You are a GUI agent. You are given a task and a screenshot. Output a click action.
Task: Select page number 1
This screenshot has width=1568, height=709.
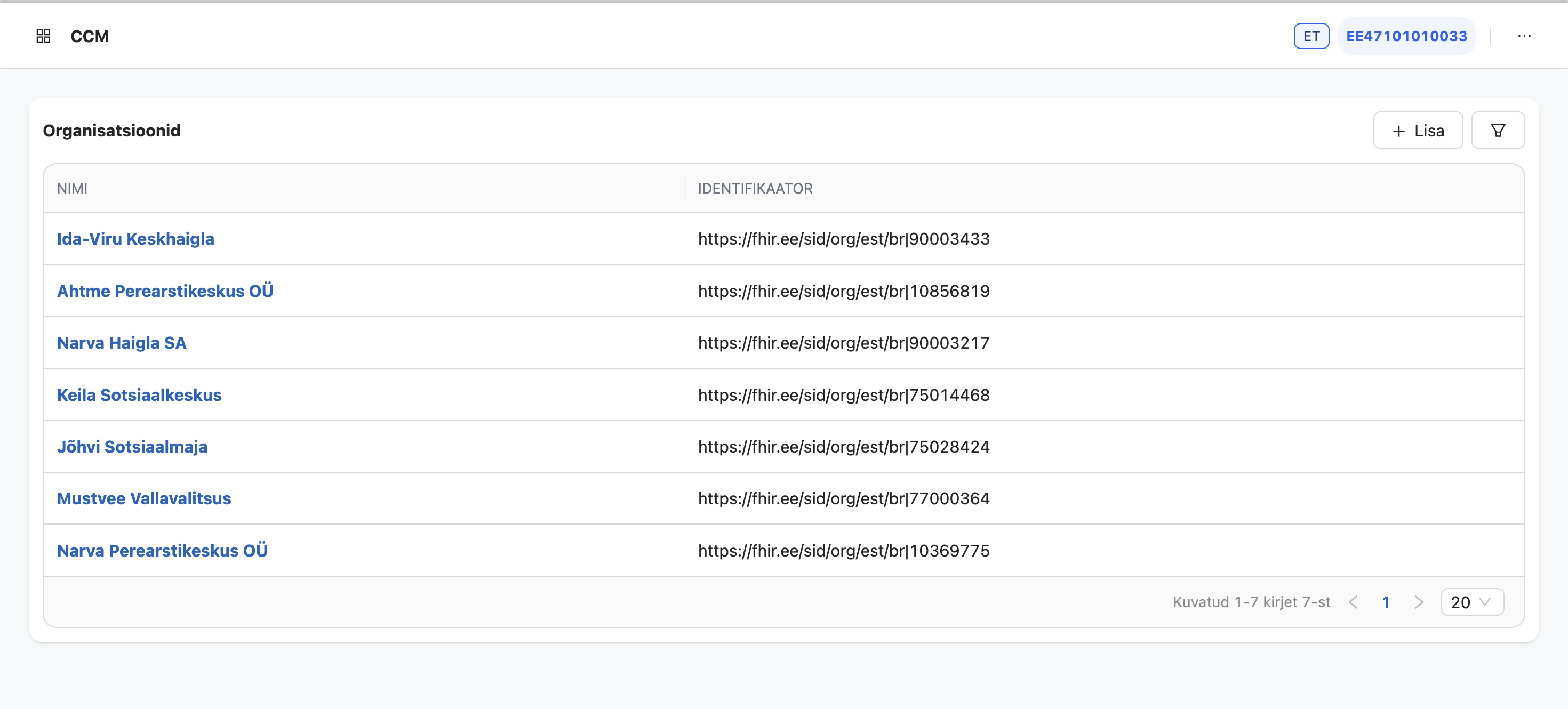(1386, 602)
